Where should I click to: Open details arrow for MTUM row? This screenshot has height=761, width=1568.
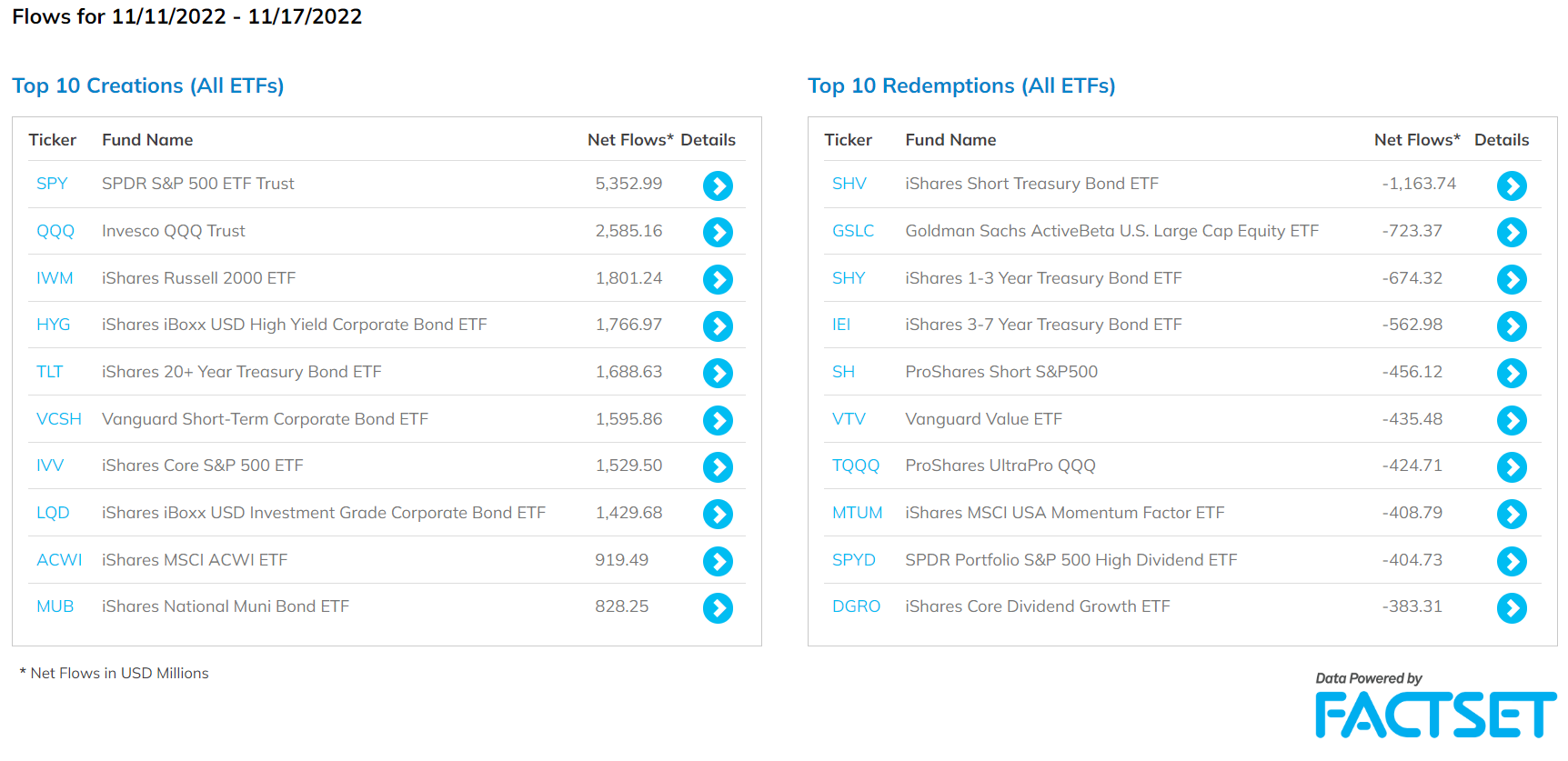1512,514
